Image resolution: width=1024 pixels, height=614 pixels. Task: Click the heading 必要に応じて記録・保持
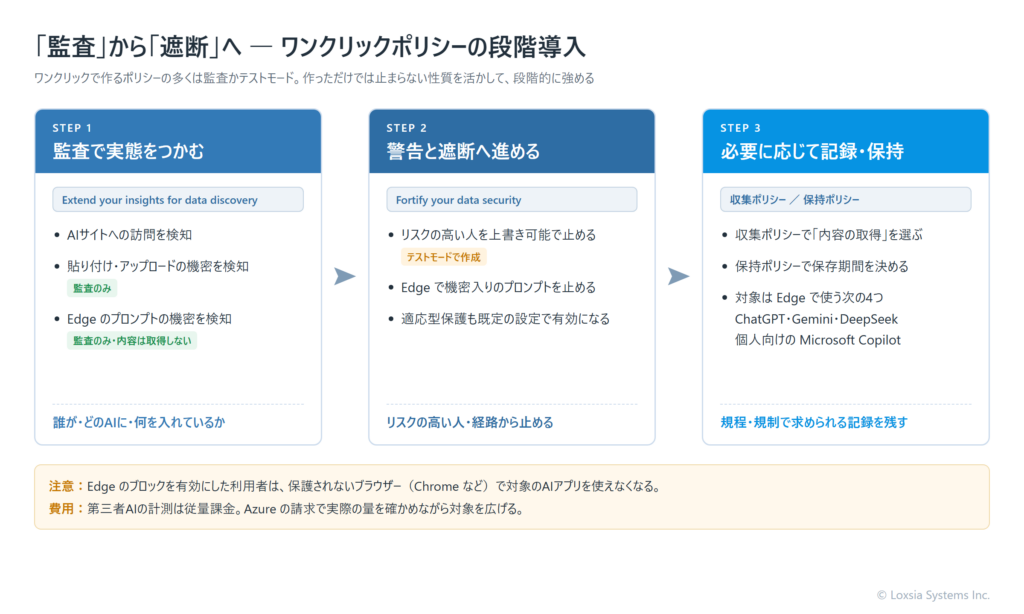pos(812,152)
